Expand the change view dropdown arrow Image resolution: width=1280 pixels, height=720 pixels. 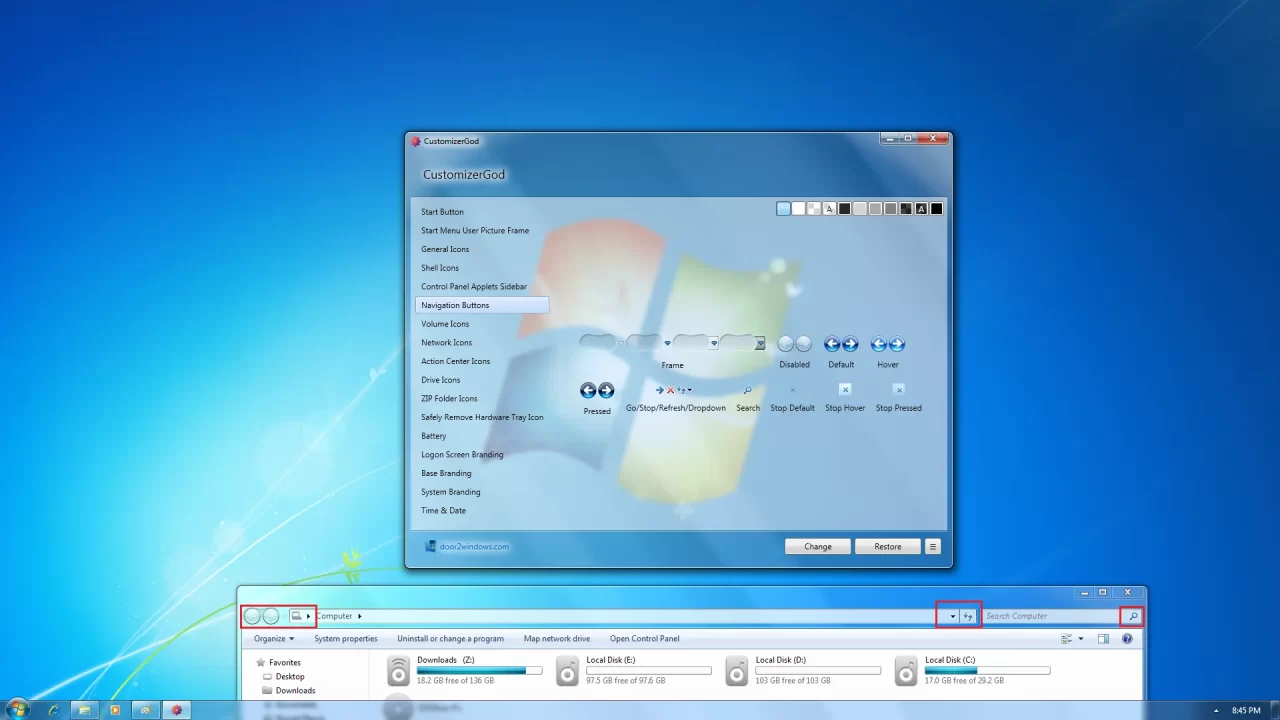(1079, 638)
